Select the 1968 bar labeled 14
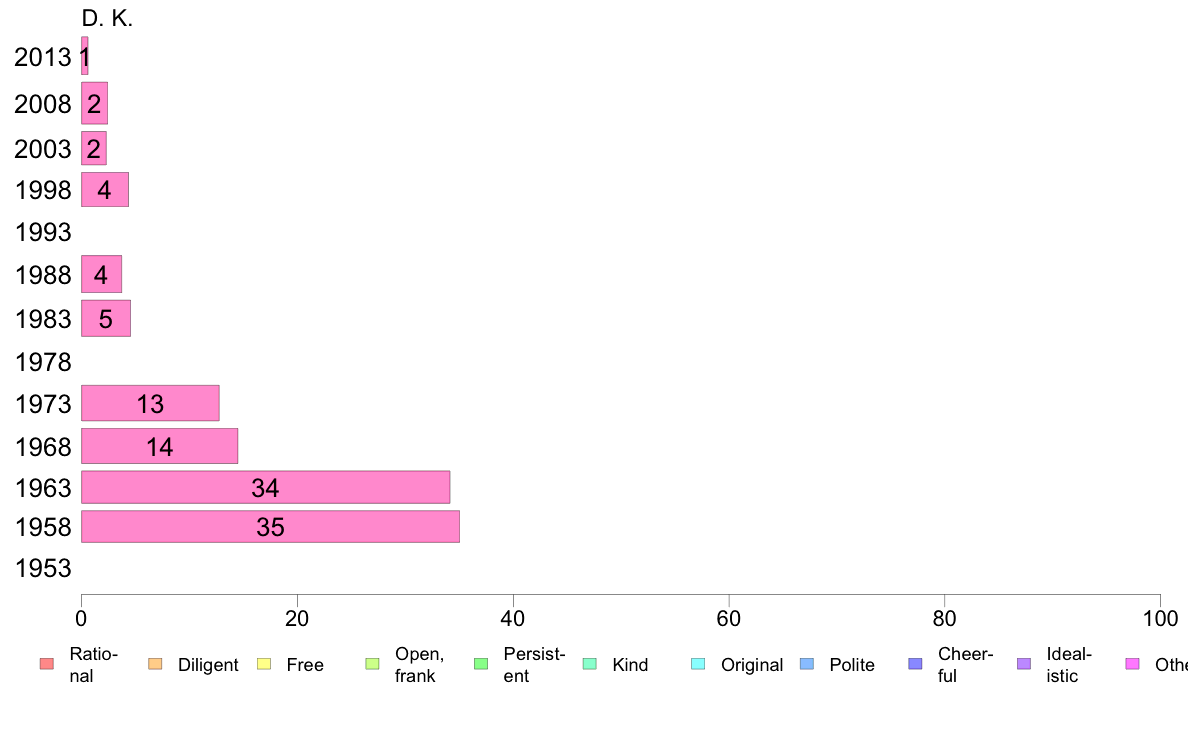Image resolution: width=1188 pixels, height=736 pixels. click(159, 446)
